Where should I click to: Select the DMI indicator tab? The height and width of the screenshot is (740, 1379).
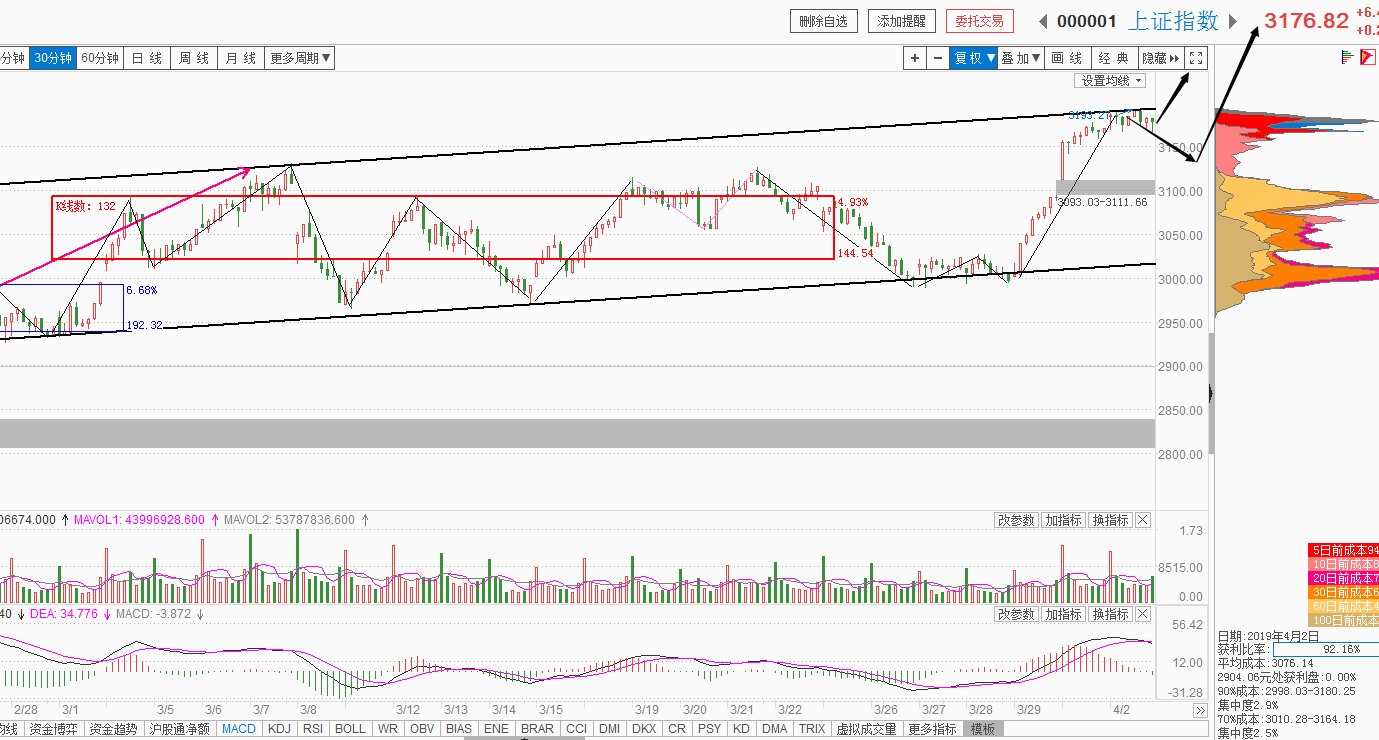point(610,729)
